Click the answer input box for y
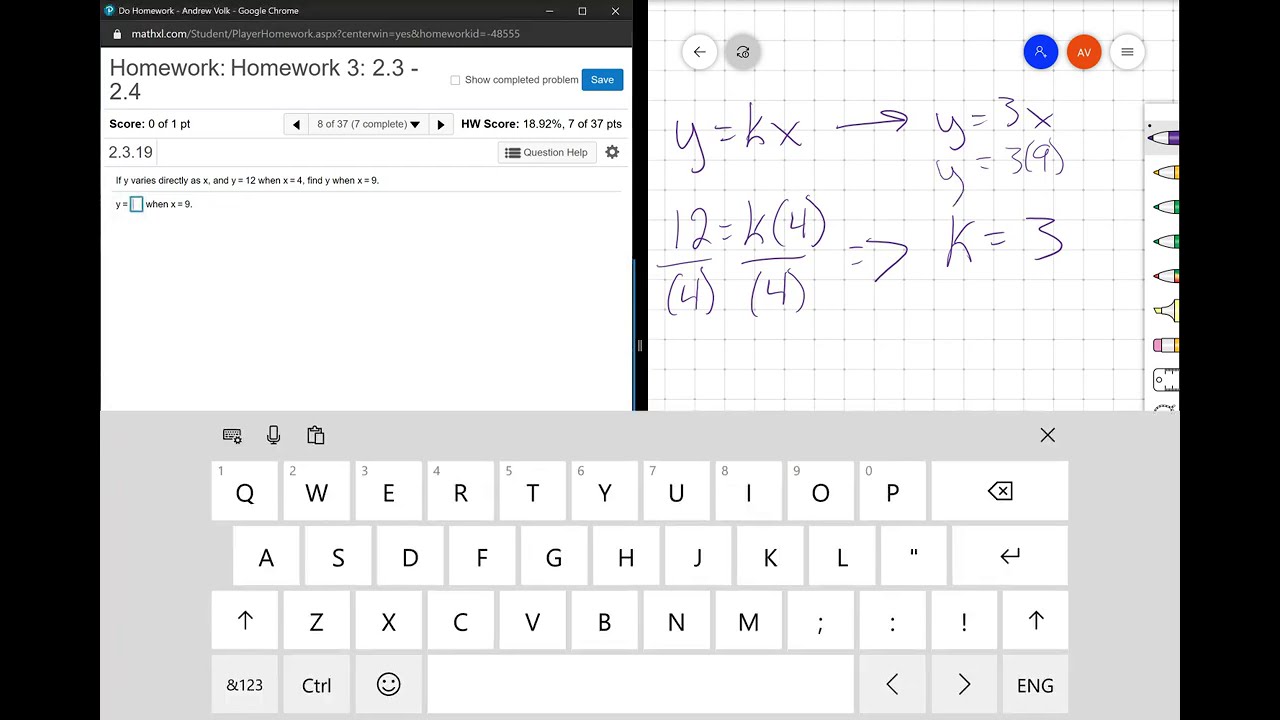Screen dimensions: 1280x720 137,204
